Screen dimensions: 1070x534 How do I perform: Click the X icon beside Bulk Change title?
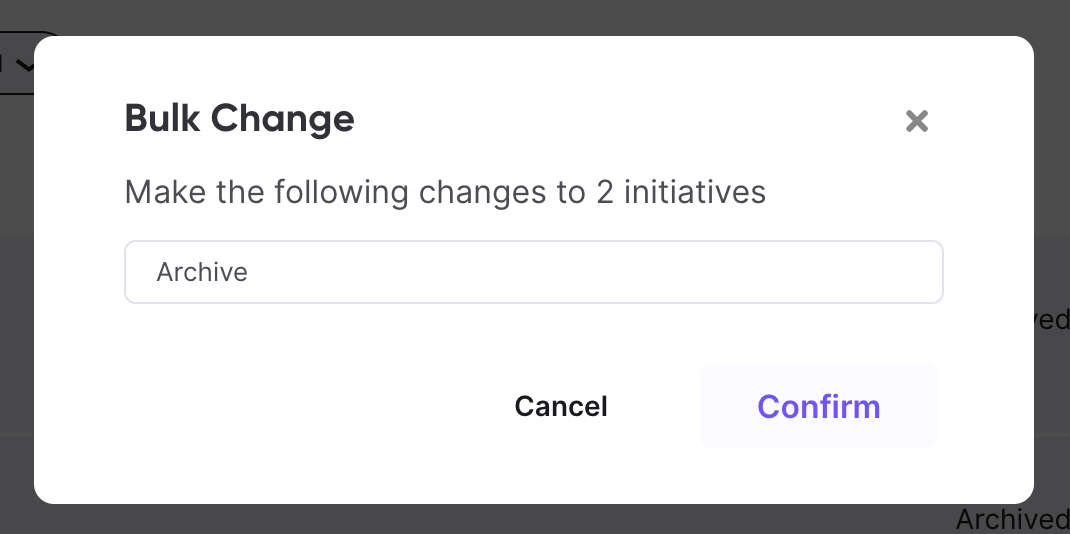tap(916, 121)
